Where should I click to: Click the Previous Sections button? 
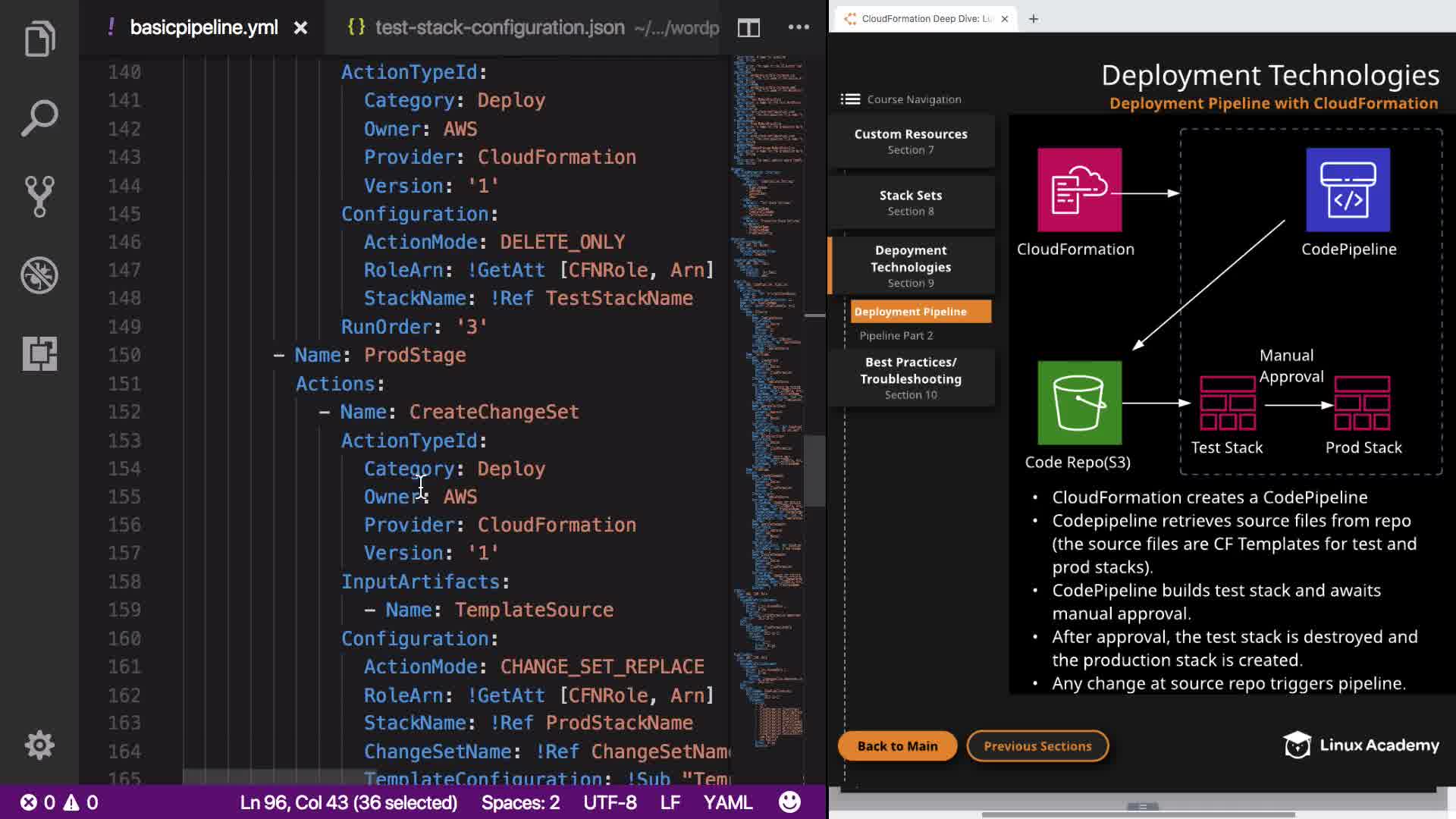pos(1037,746)
